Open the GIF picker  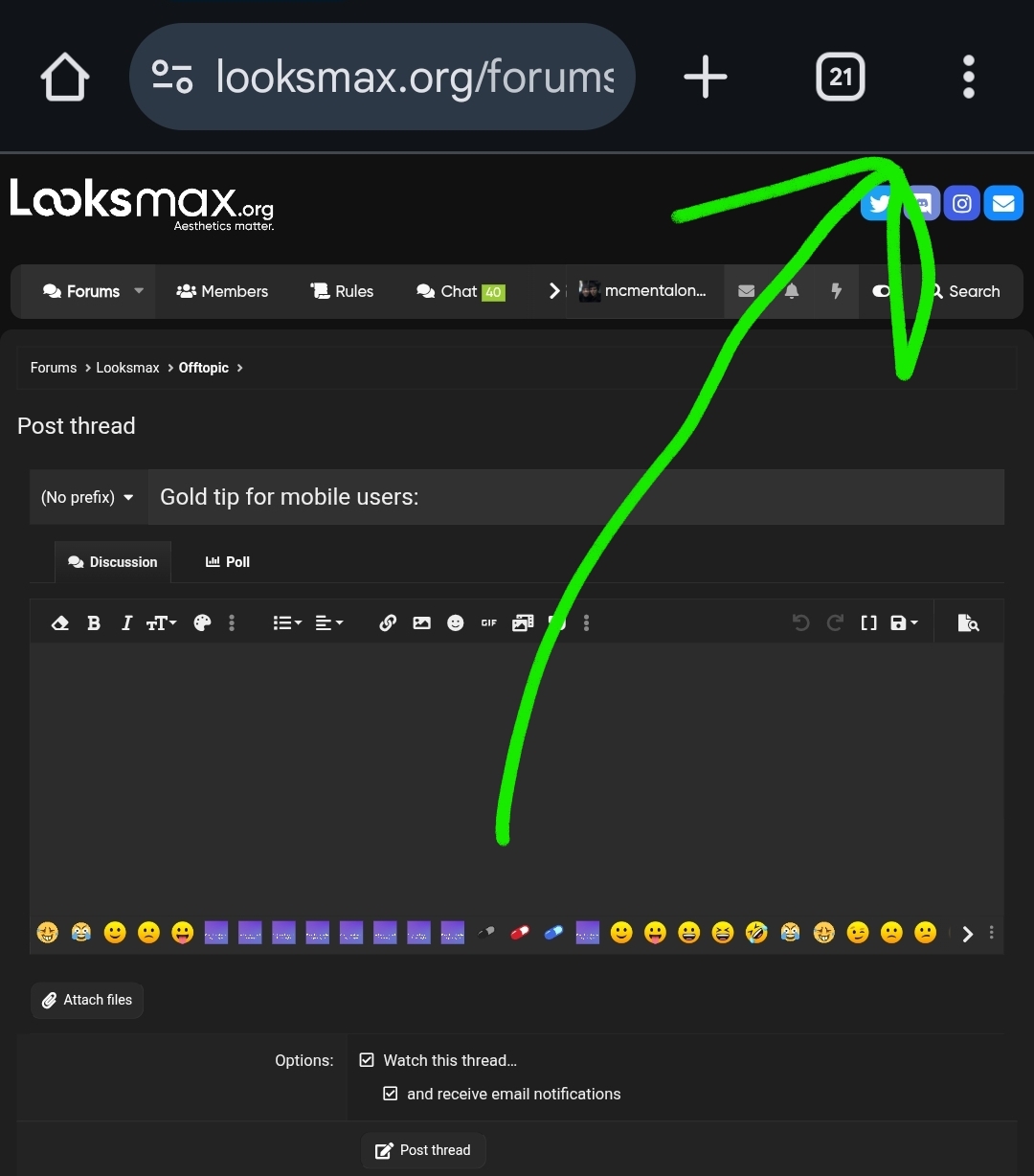488,623
